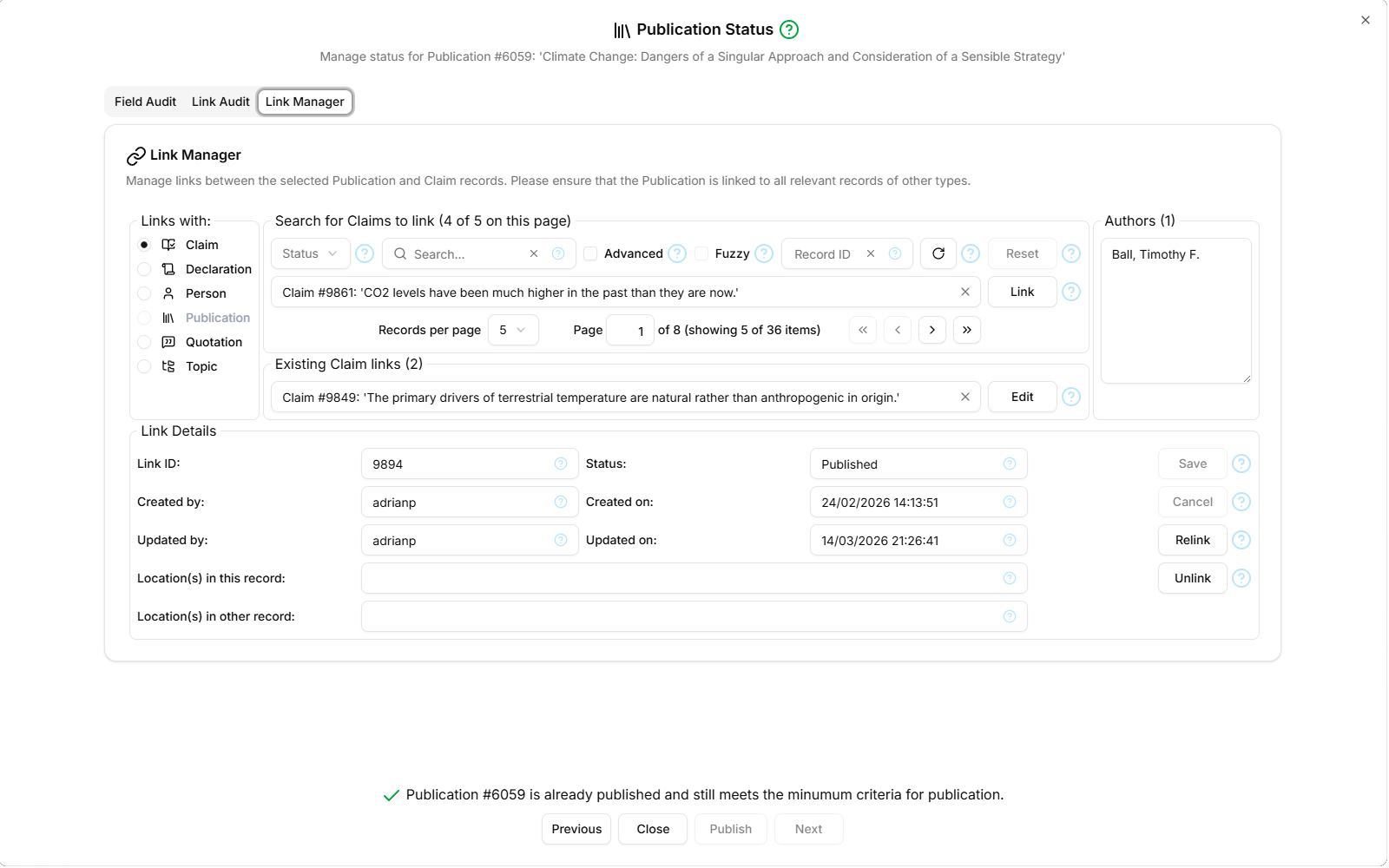
Task: Go to previous page of results
Action: [898, 330]
